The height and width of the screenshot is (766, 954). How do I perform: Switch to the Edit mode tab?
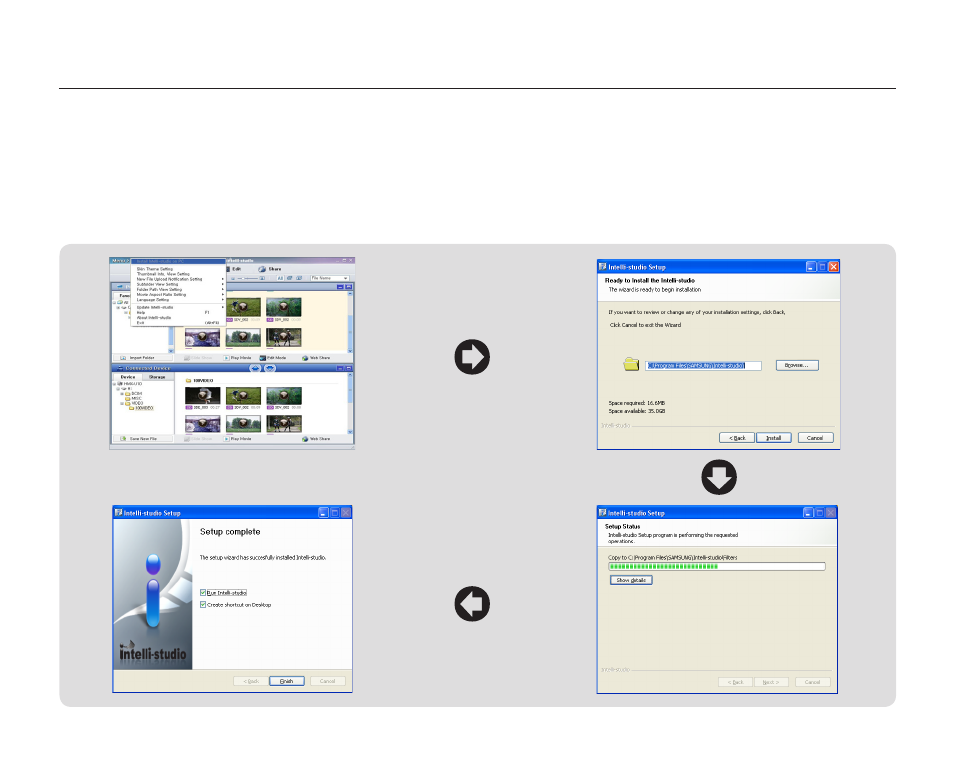coord(234,269)
